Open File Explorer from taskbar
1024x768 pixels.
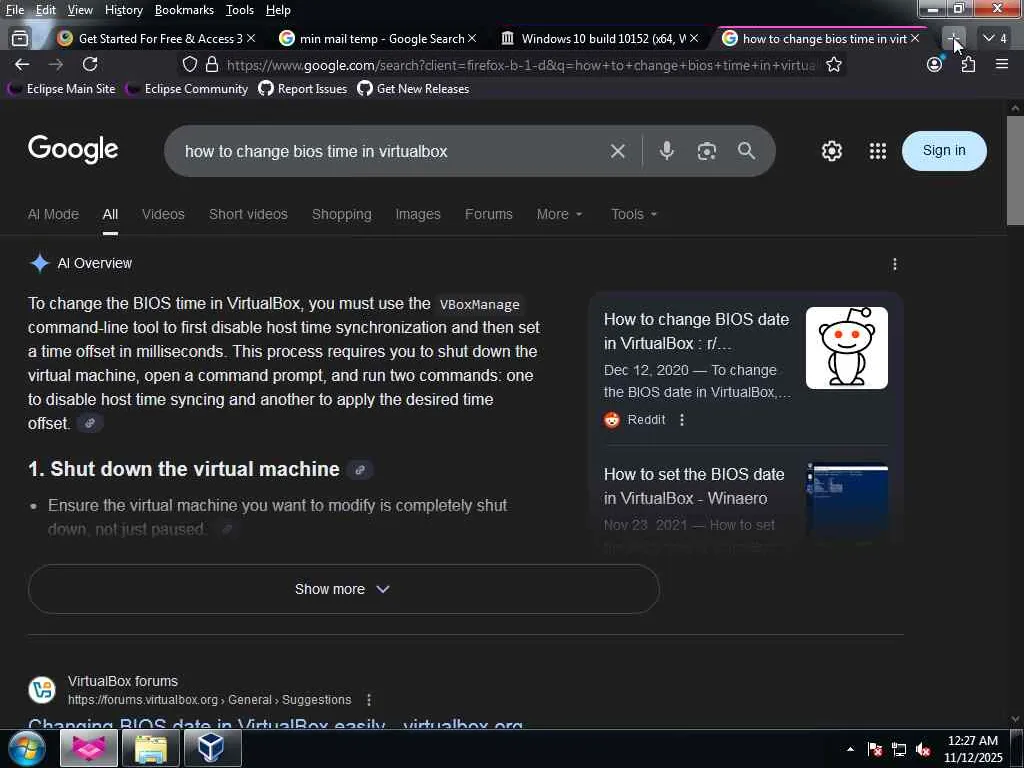click(151, 748)
